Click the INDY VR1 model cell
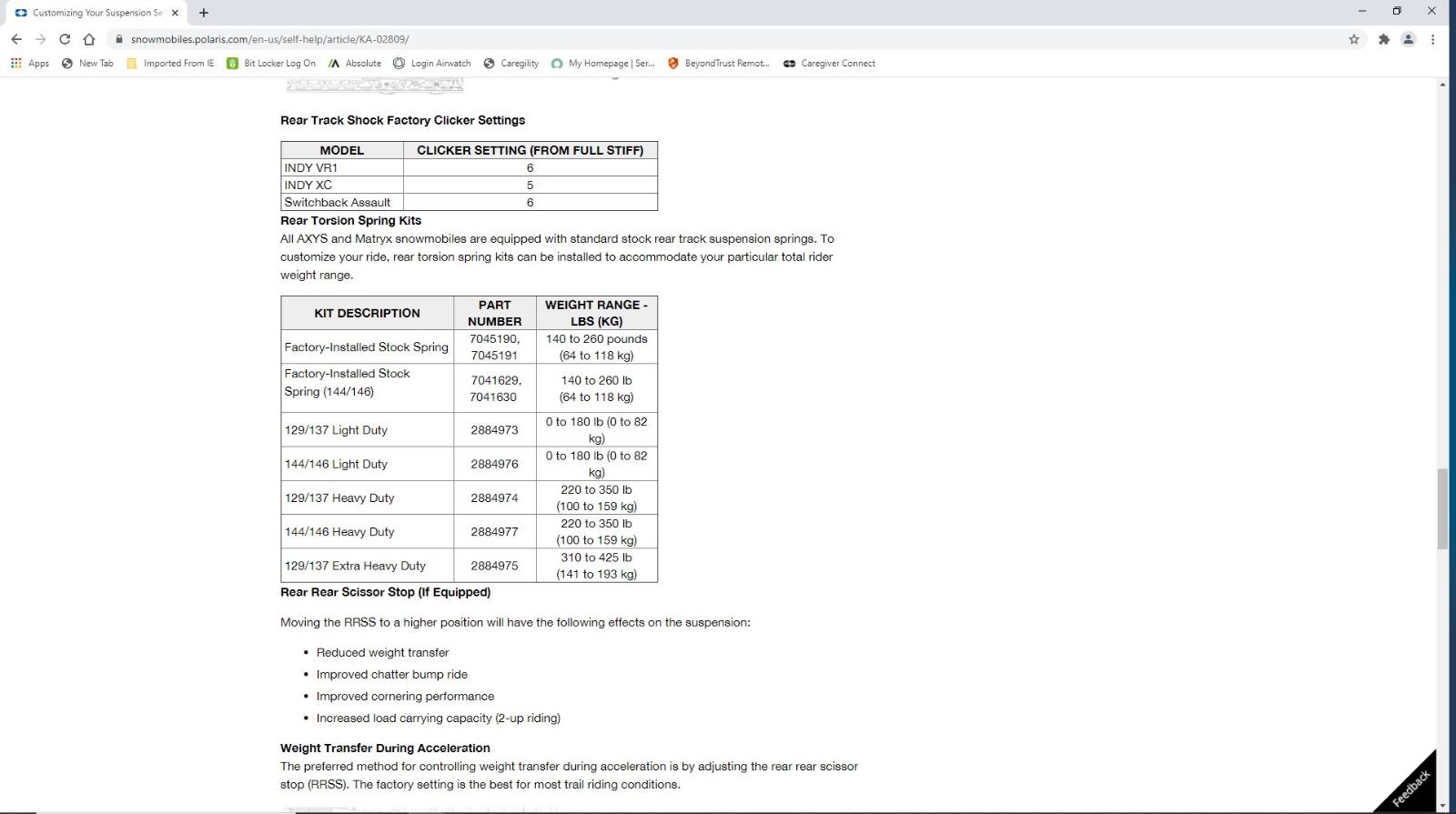Image resolution: width=1456 pixels, height=814 pixels. (x=342, y=168)
